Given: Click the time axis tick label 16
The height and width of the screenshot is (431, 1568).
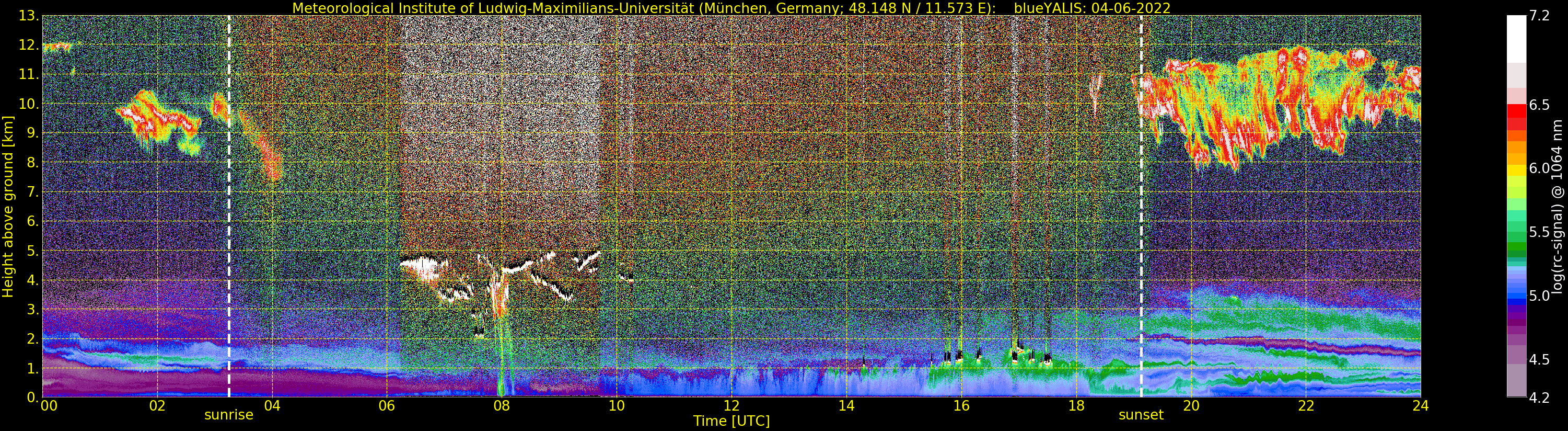Looking at the screenshot, I should pos(961,406).
